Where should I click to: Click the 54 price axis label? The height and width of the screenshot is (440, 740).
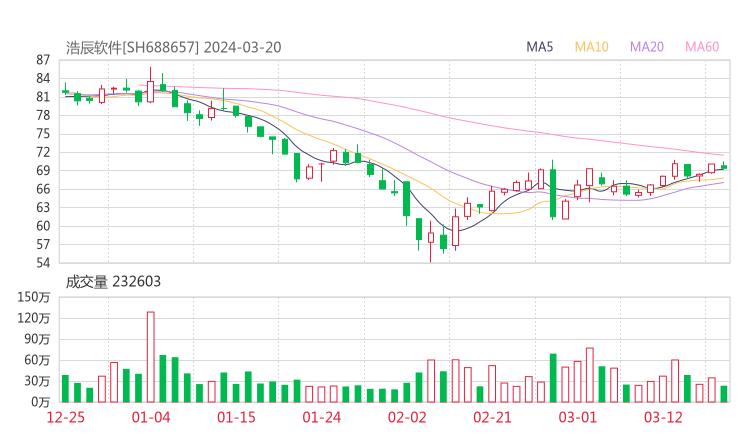click(42, 262)
